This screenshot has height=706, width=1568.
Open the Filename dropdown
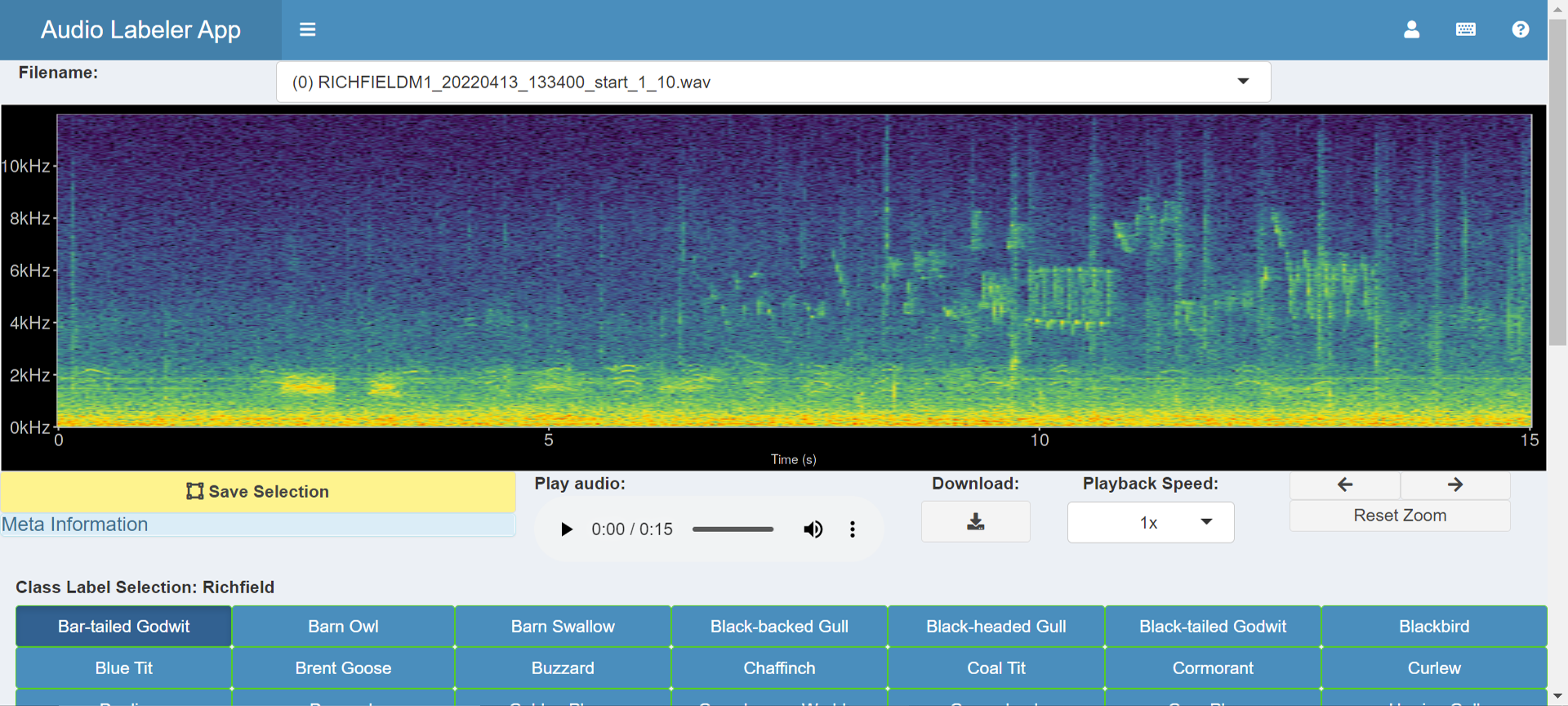point(773,82)
